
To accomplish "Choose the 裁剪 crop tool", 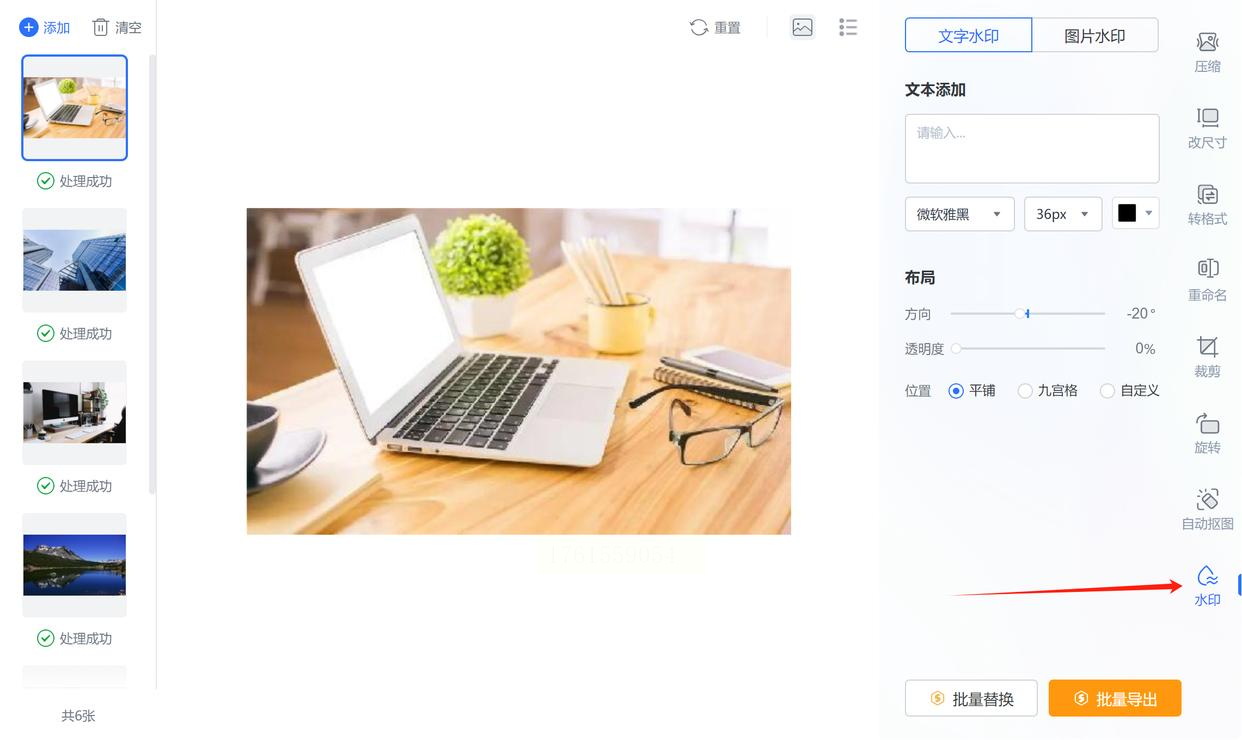I will pos(1207,357).
